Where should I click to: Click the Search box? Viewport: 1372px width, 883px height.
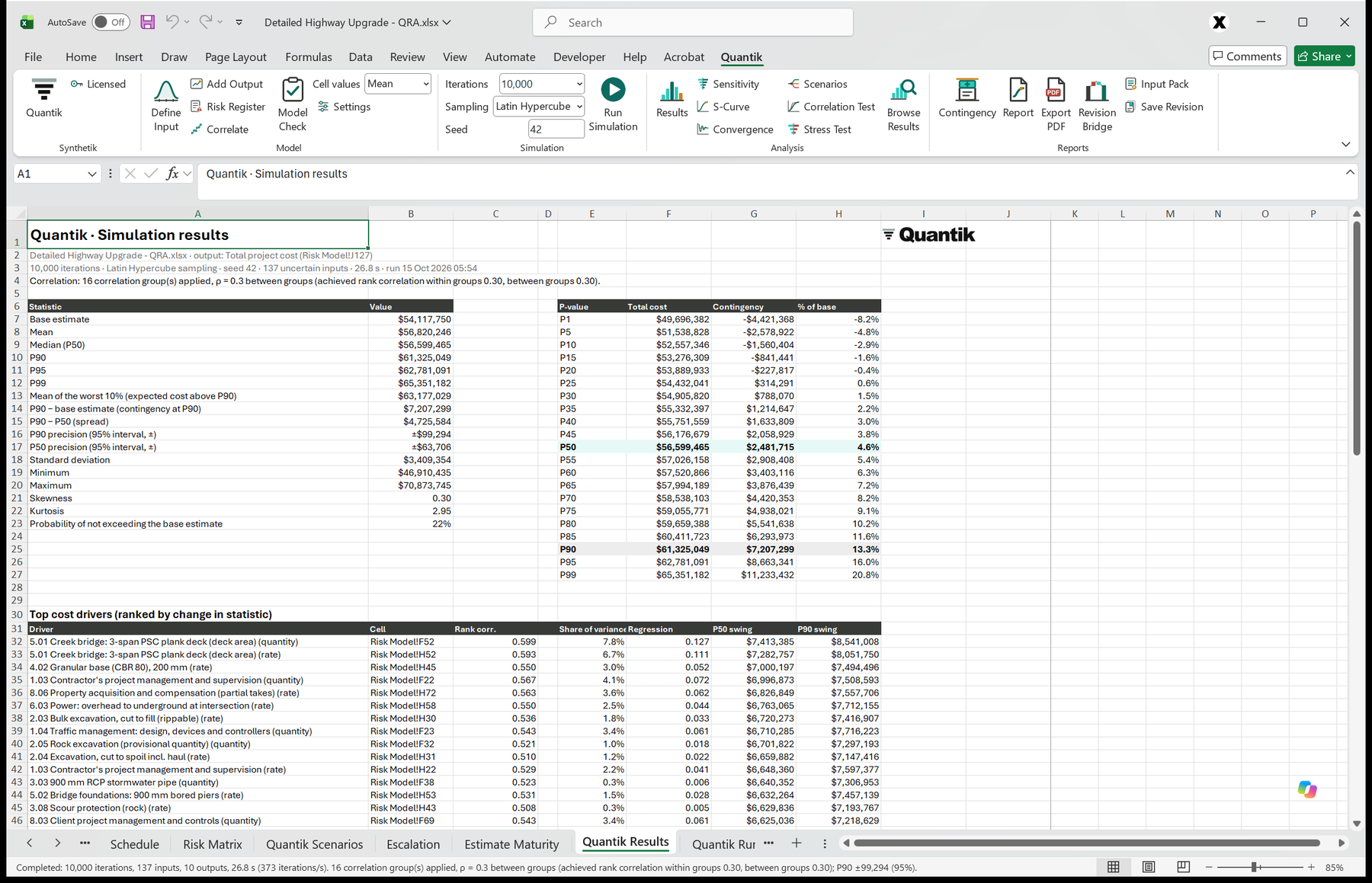[693, 23]
